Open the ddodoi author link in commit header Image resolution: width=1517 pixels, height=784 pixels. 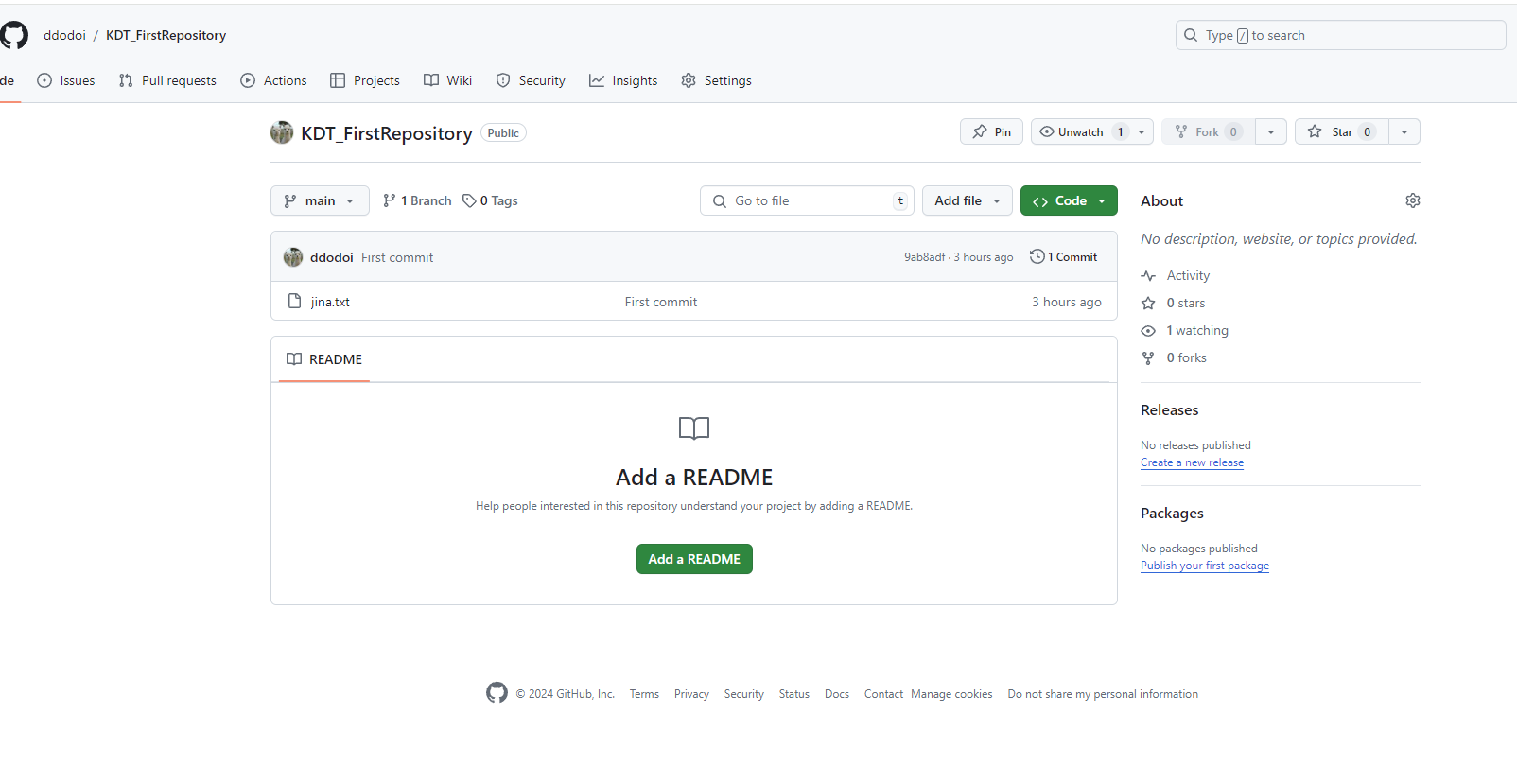pos(331,257)
